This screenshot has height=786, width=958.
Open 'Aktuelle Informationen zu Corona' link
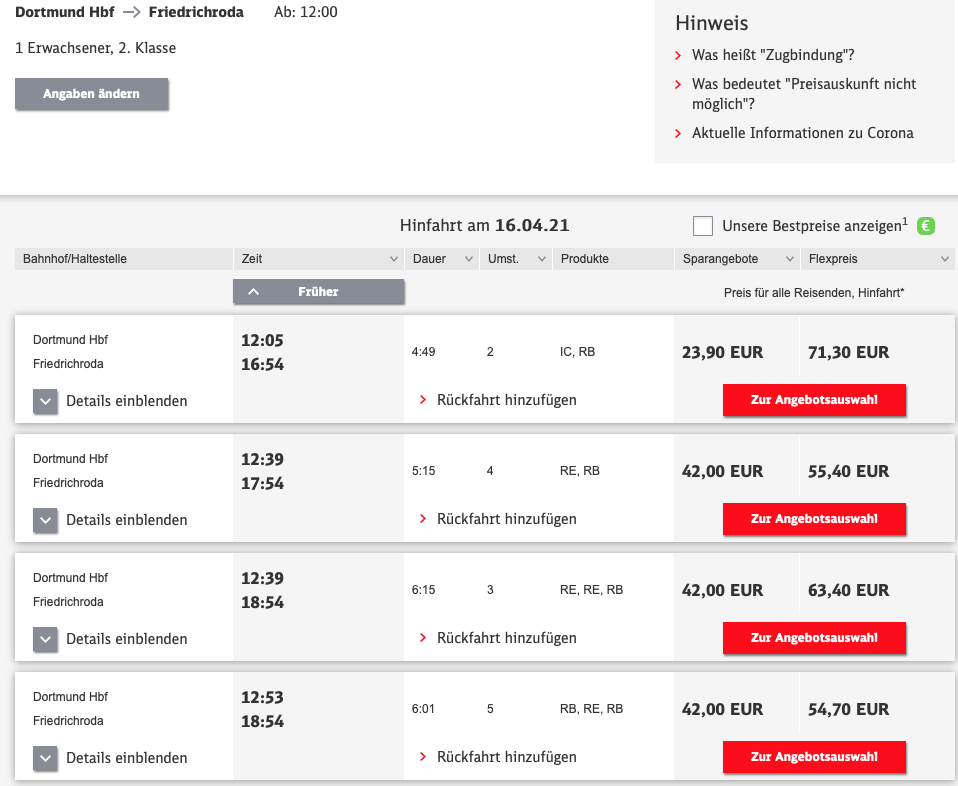[802, 133]
